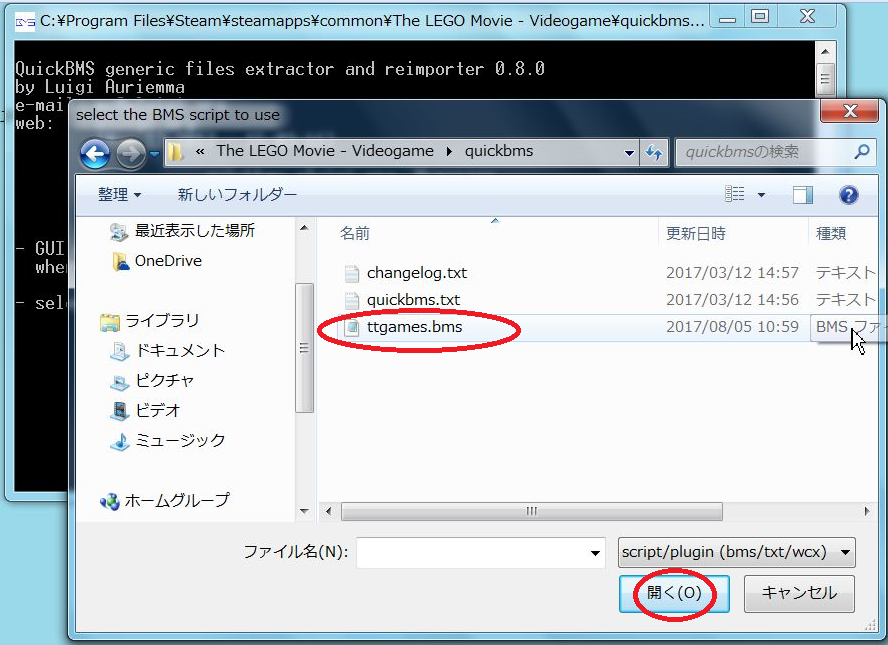Open address bar history dropdown
This screenshot has width=888, height=645.
coord(629,152)
